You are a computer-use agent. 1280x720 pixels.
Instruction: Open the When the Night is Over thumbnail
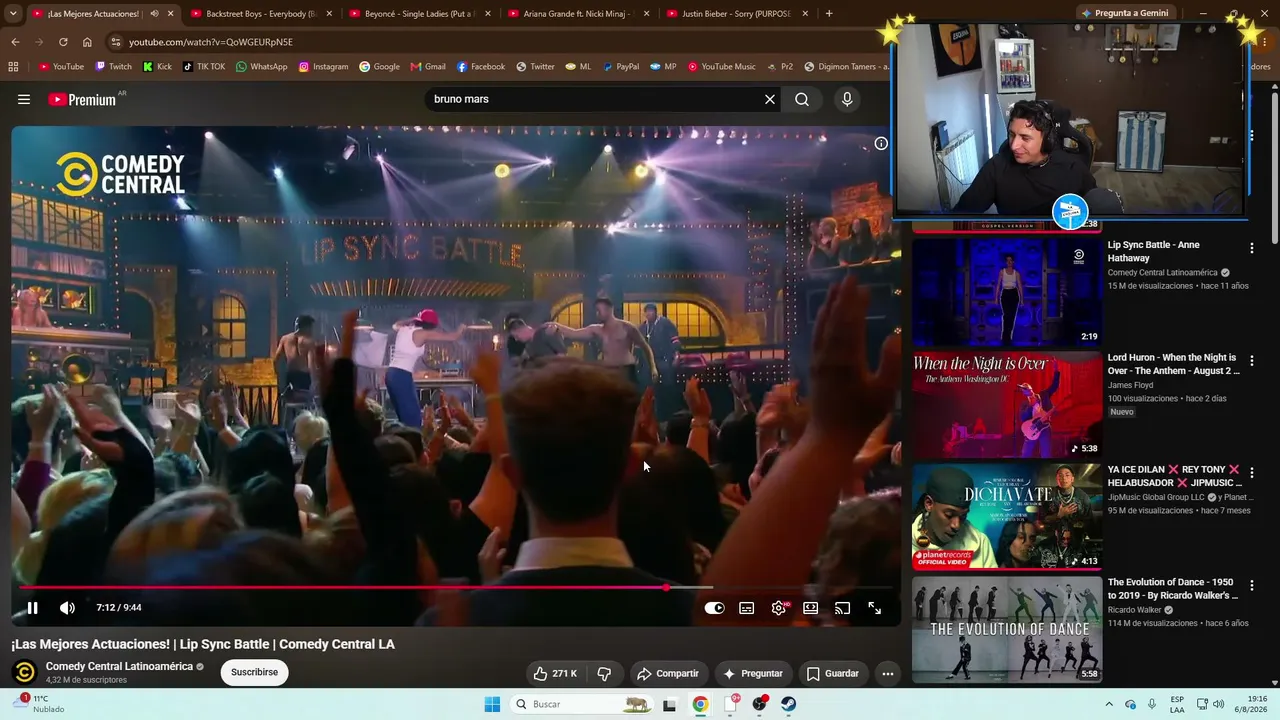[x=1007, y=404]
